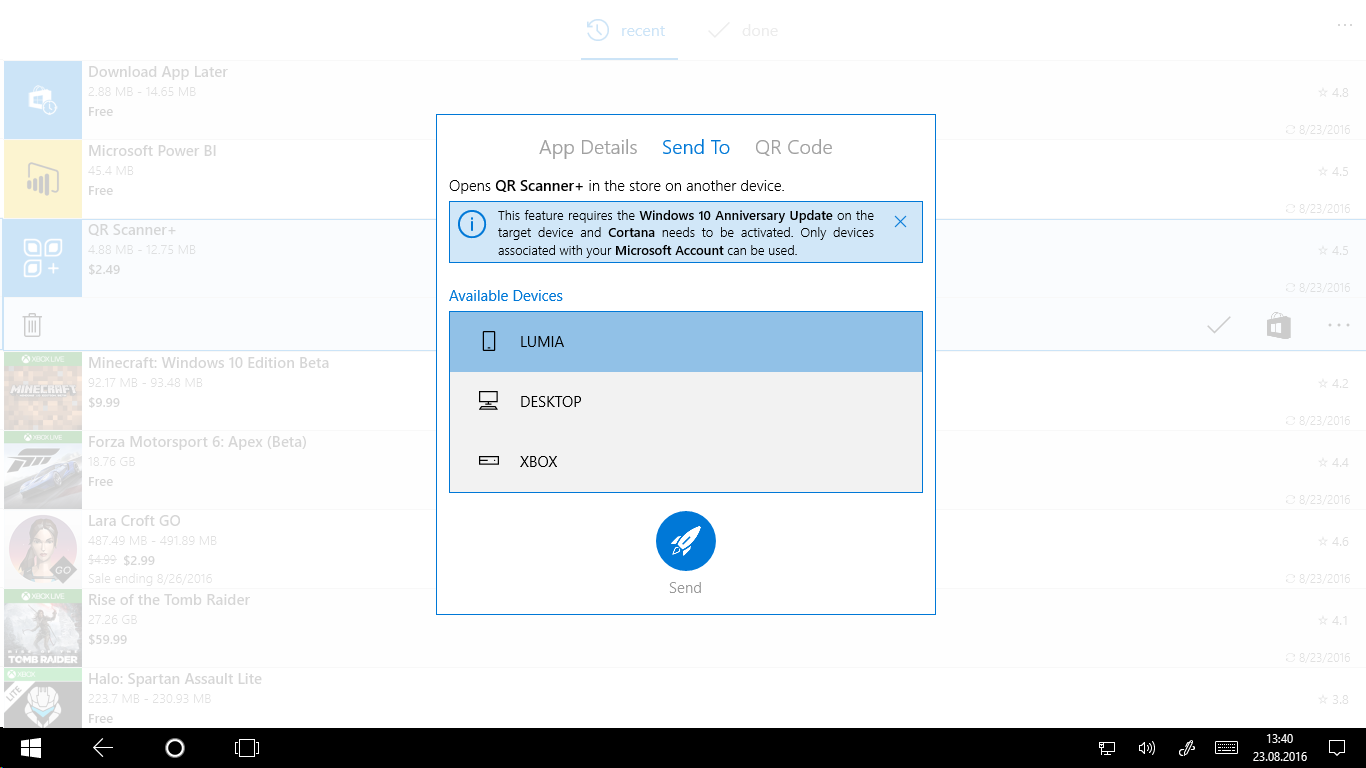This screenshot has width=1366, height=768.
Task: Delete QR Scanner+ with the trash icon
Action: (32, 325)
